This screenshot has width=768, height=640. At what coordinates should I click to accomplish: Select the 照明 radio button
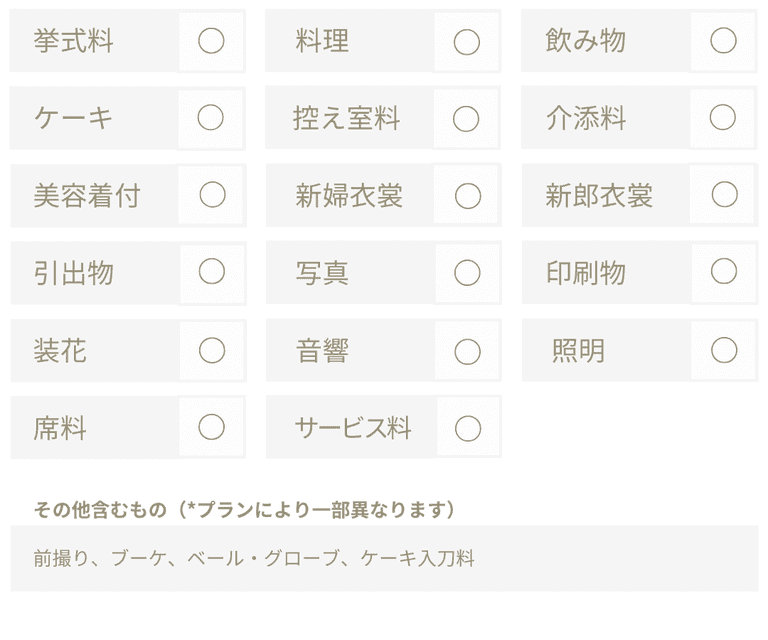click(x=724, y=350)
